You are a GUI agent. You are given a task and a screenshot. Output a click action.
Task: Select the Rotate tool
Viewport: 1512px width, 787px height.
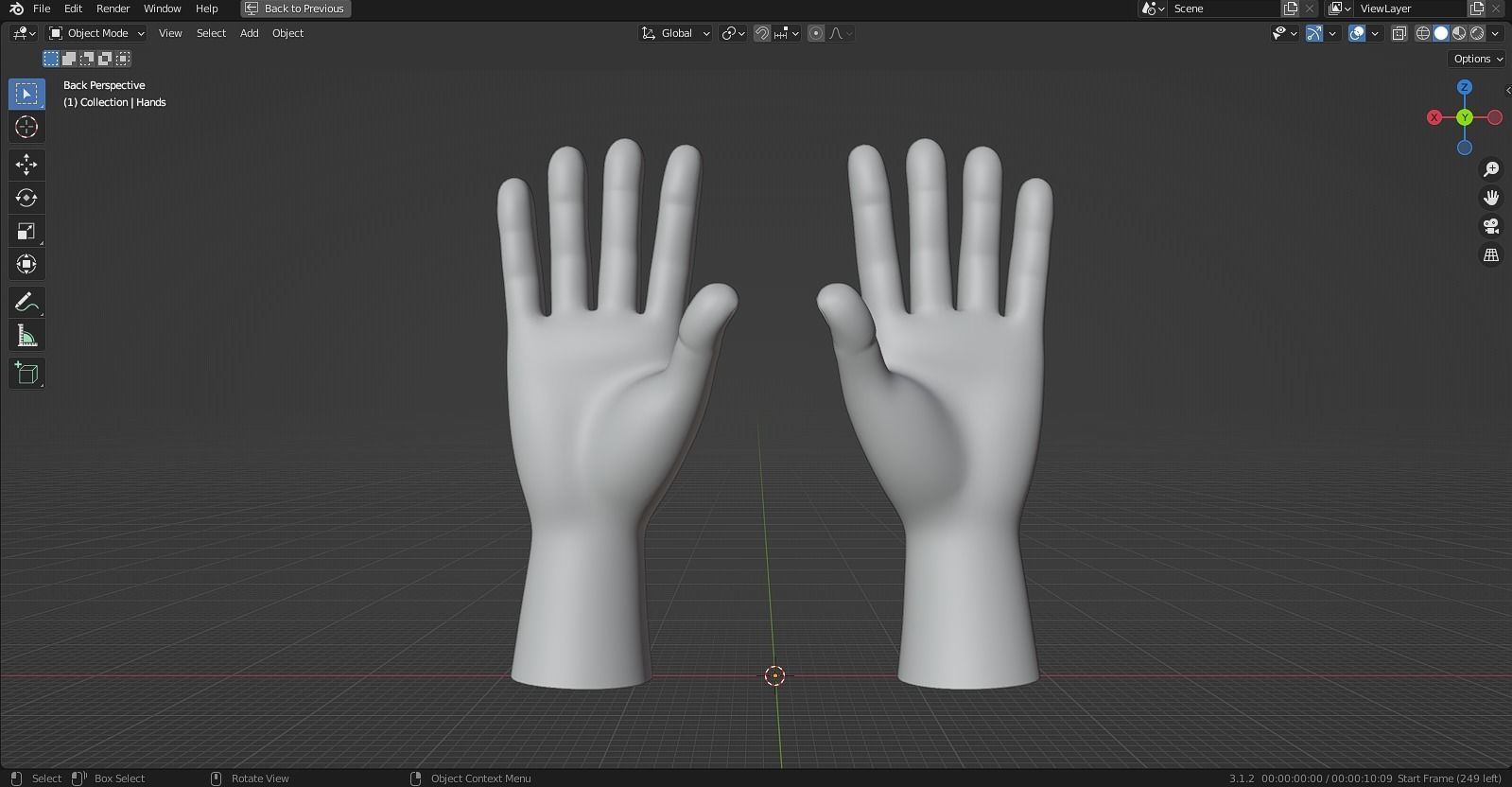tap(26, 198)
